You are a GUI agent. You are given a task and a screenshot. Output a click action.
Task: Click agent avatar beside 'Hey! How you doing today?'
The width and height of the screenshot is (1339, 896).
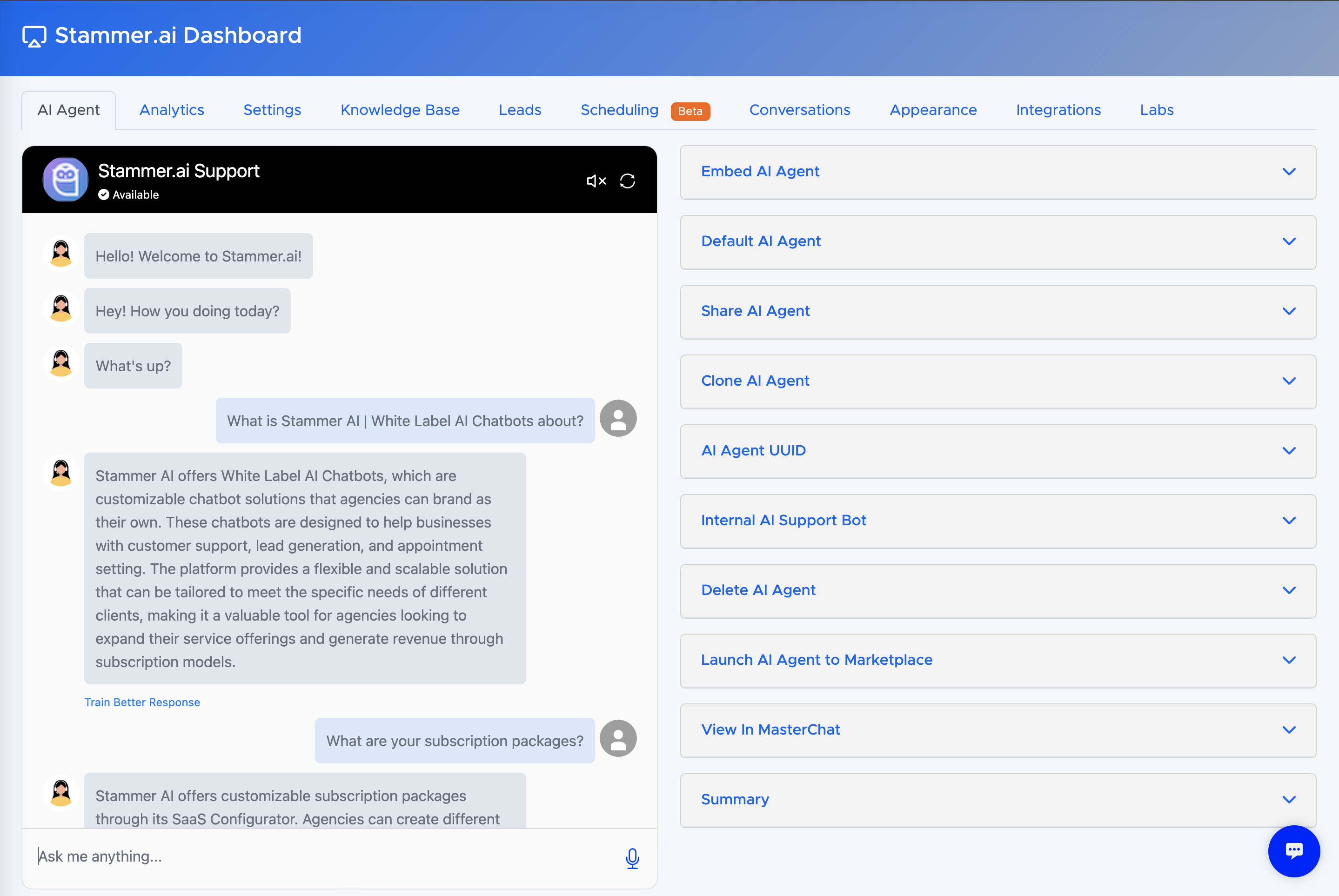click(x=61, y=308)
